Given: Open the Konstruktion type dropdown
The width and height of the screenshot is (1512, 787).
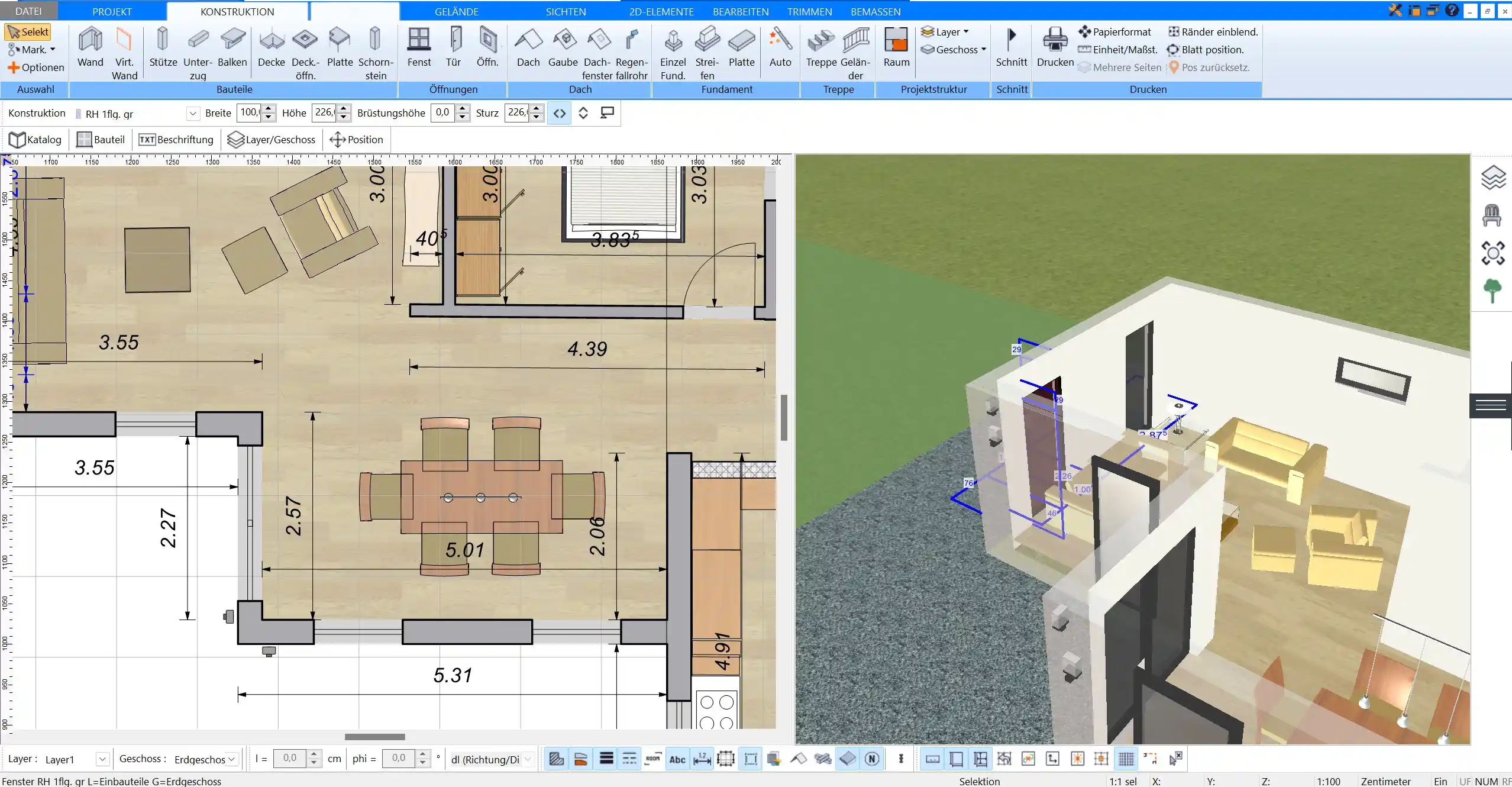Looking at the screenshot, I should pos(193,113).
